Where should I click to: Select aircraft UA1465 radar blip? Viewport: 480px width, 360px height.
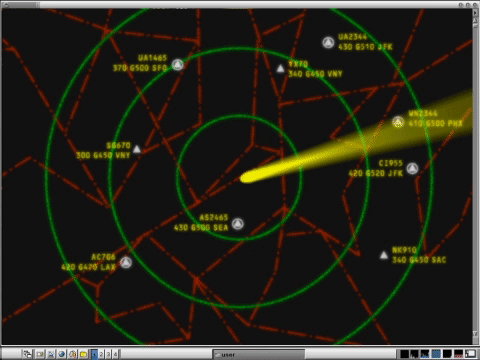(x=178, y=65)
